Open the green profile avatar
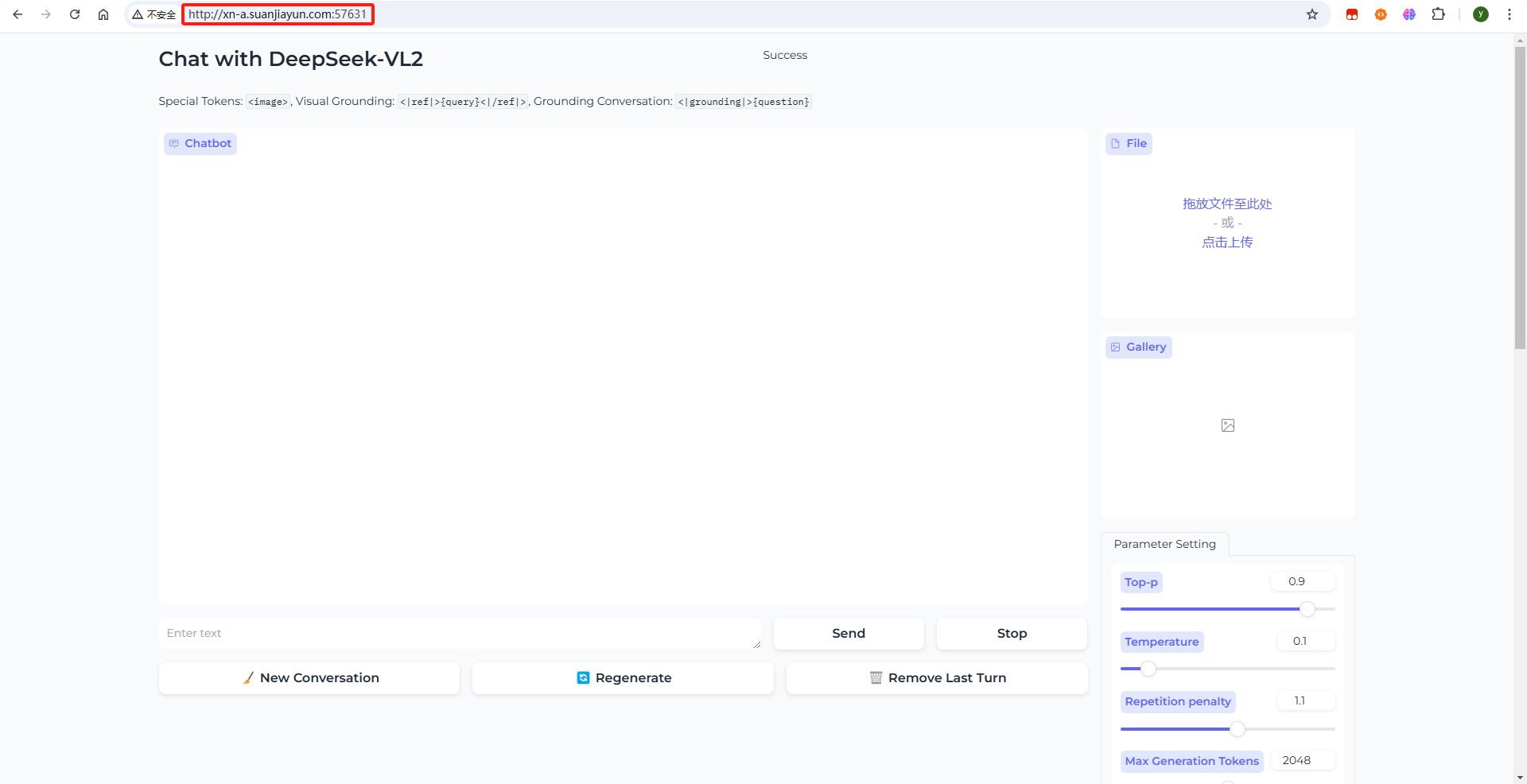1527x784 pixels. [x=1481, y=14]
